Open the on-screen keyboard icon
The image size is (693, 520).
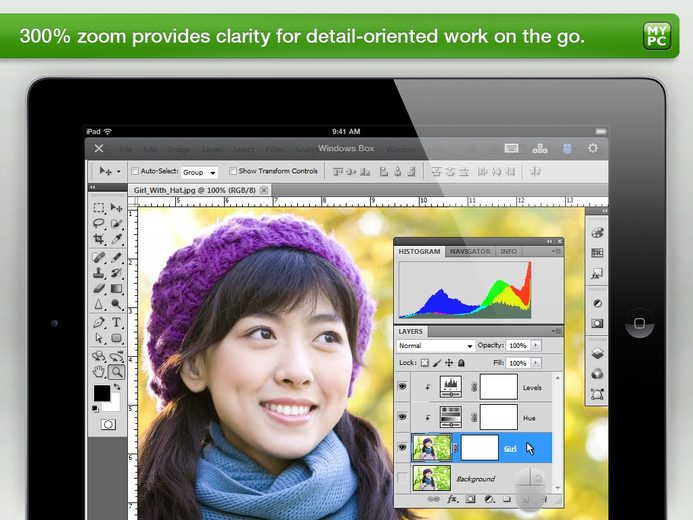click(511, 148)
